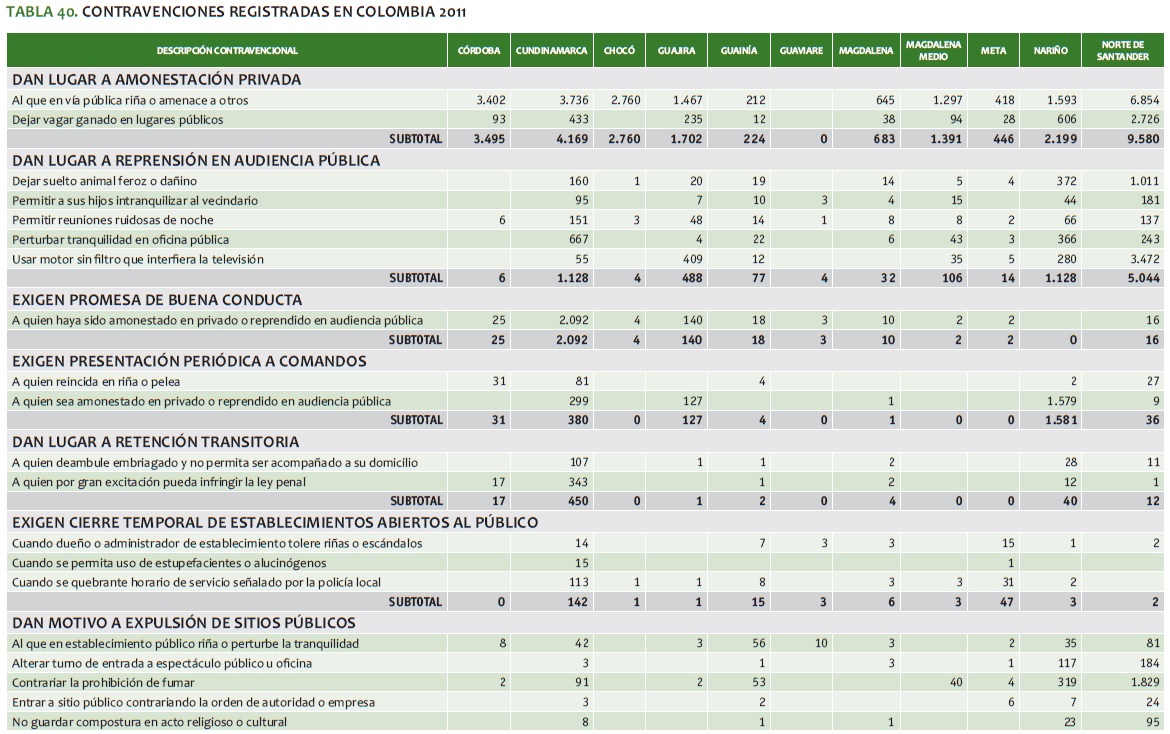
Task: Click the row 'Contrariar la prohibición de fumar'
Action: point(105,683)
